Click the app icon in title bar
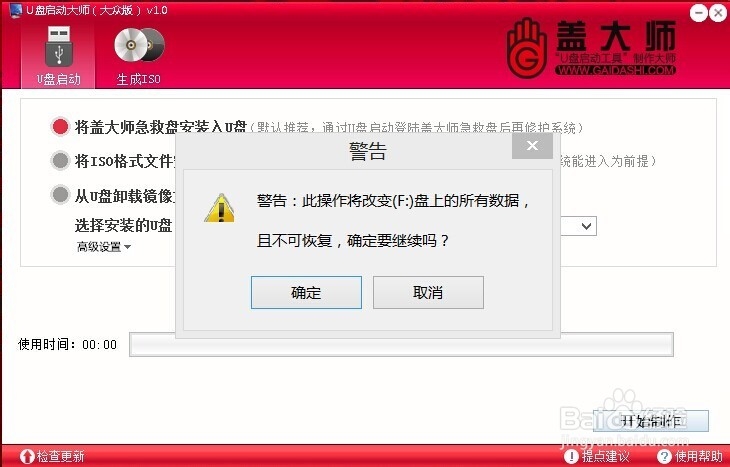The height and width of the screenshot is (467, 730). (15, 10)
